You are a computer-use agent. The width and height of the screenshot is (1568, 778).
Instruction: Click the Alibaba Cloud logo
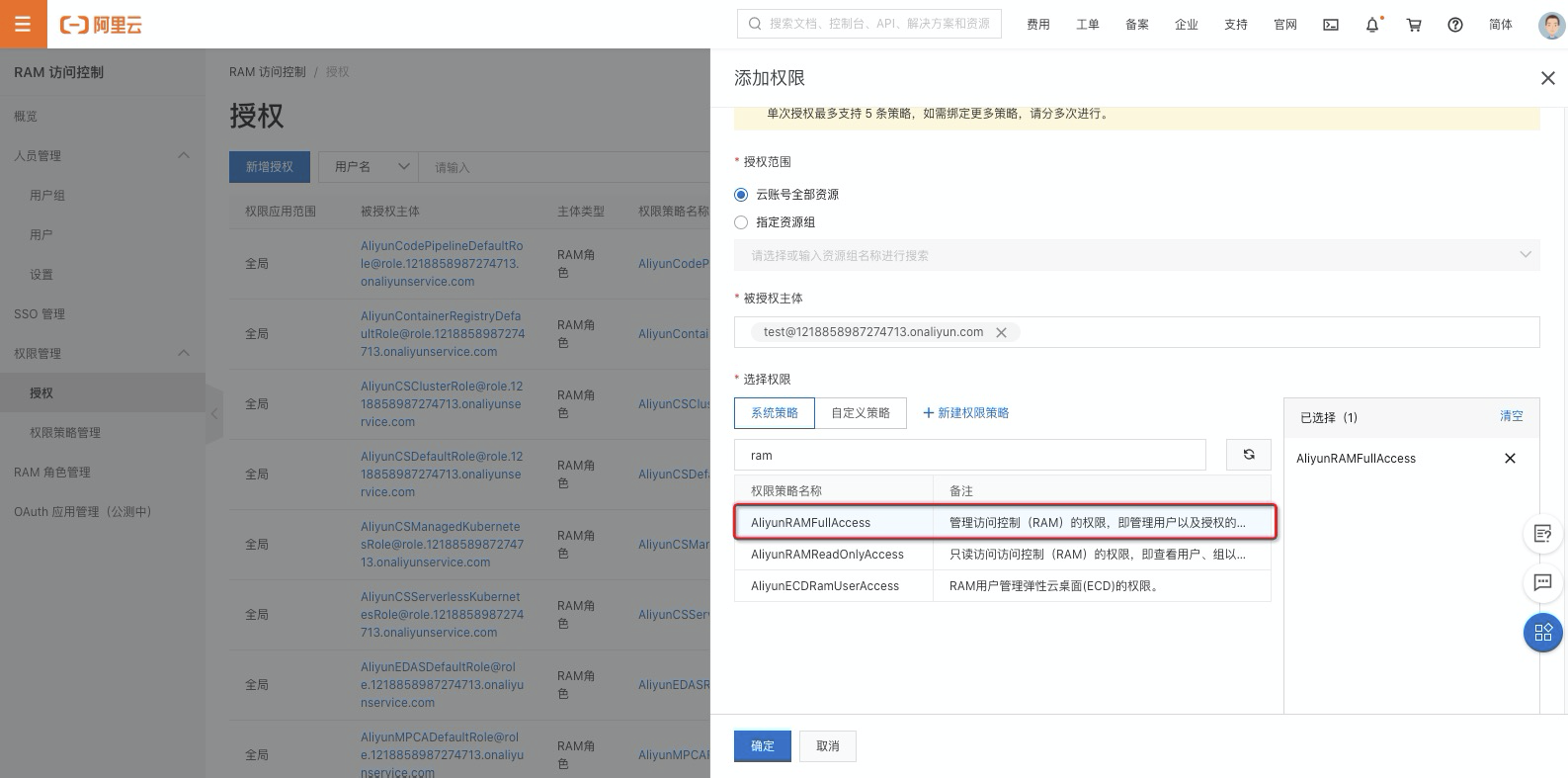(x=101, y=25)
